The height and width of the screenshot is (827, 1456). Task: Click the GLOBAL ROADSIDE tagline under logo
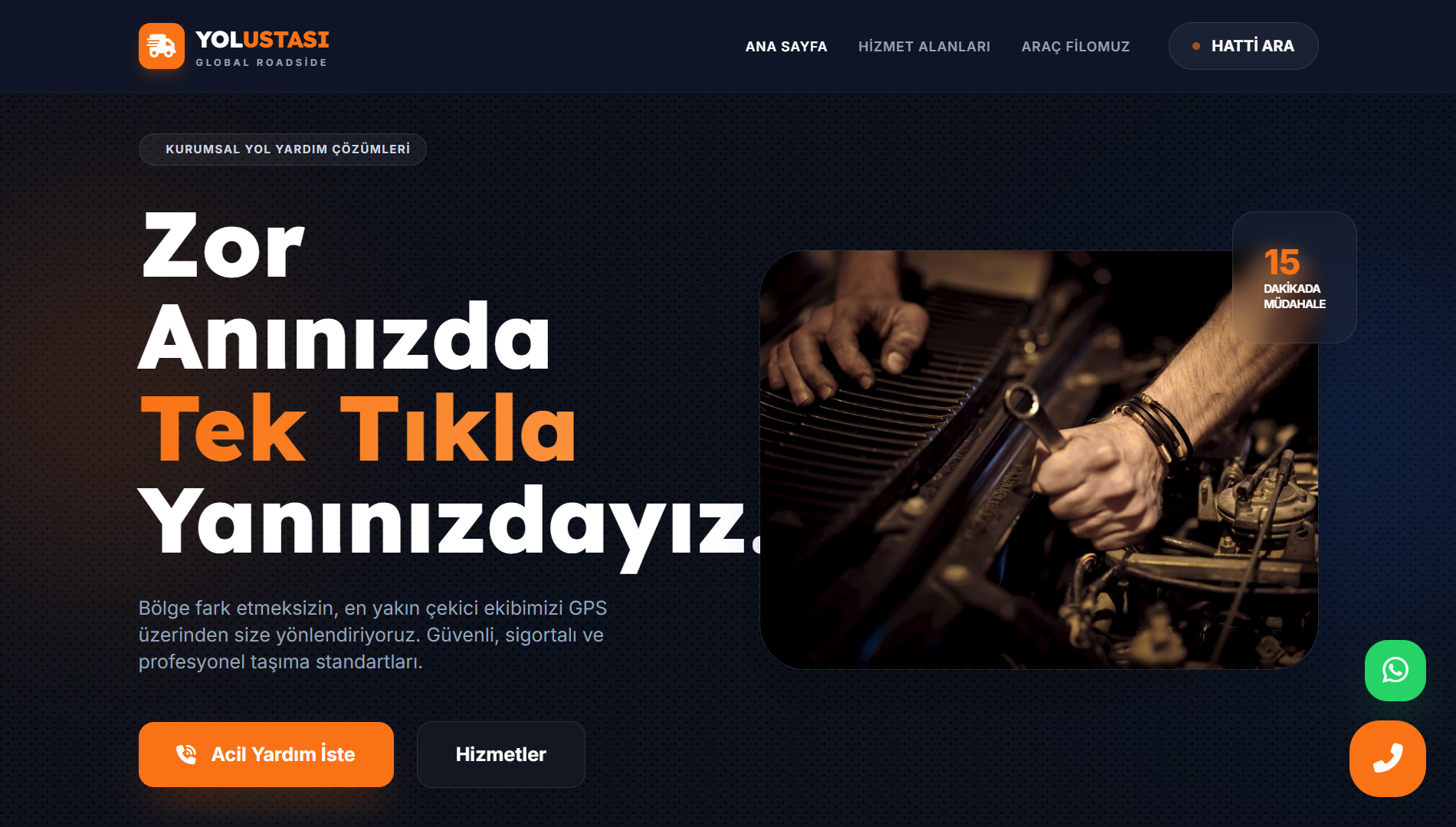point(261,63)
